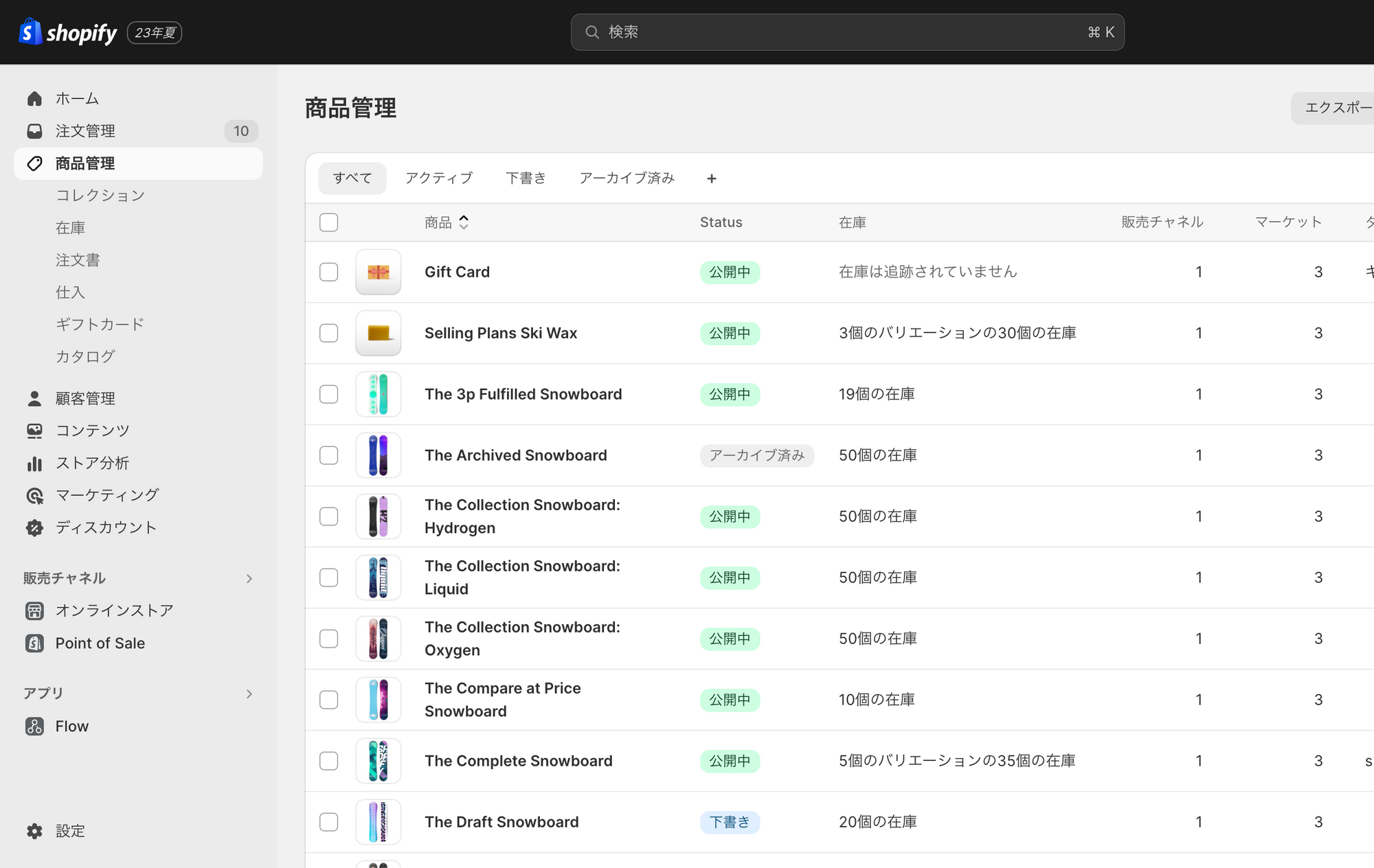Open The Collection Snowboard: Liquid product

522,578
